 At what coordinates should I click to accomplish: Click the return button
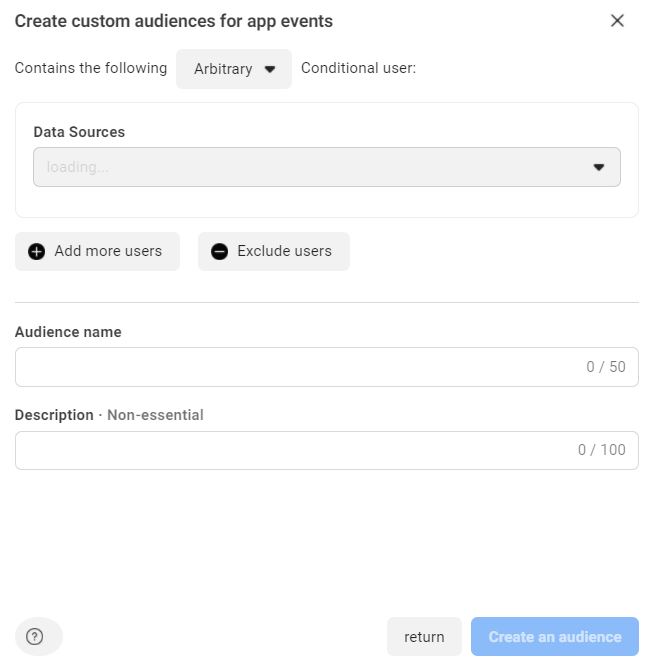click(424, 637)
